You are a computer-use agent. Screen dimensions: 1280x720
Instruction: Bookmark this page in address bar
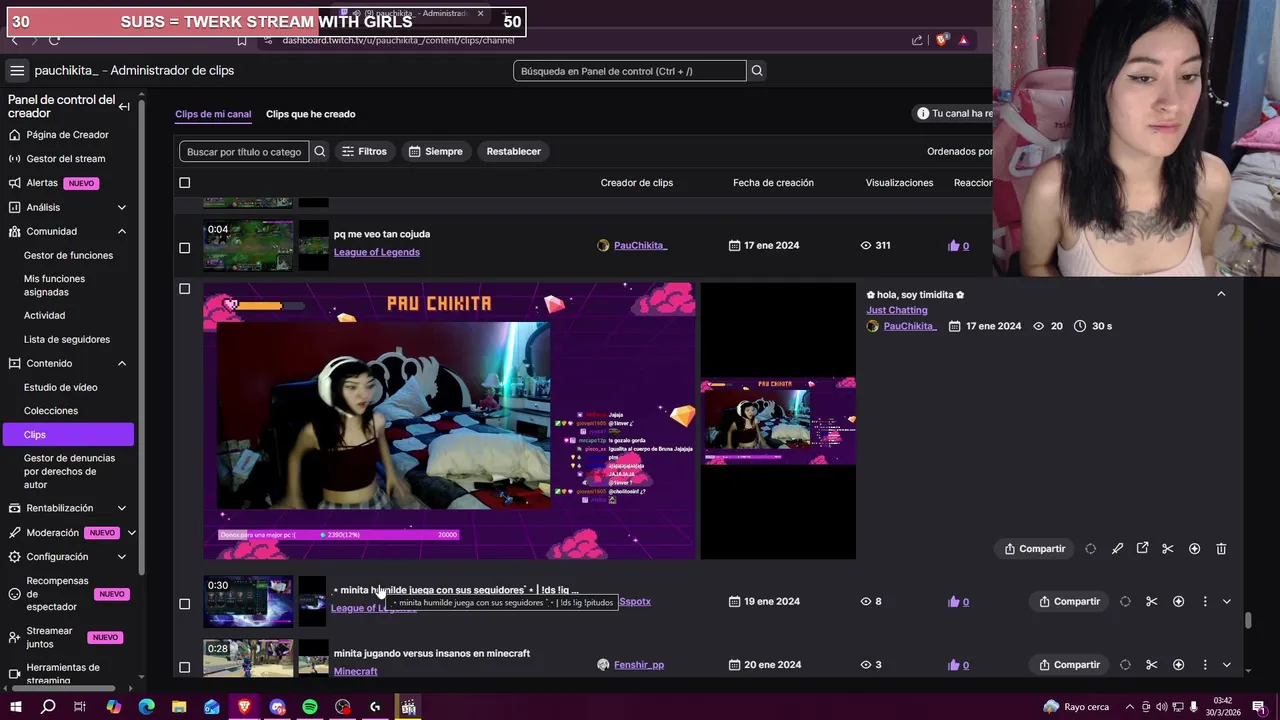pos(242,40)
